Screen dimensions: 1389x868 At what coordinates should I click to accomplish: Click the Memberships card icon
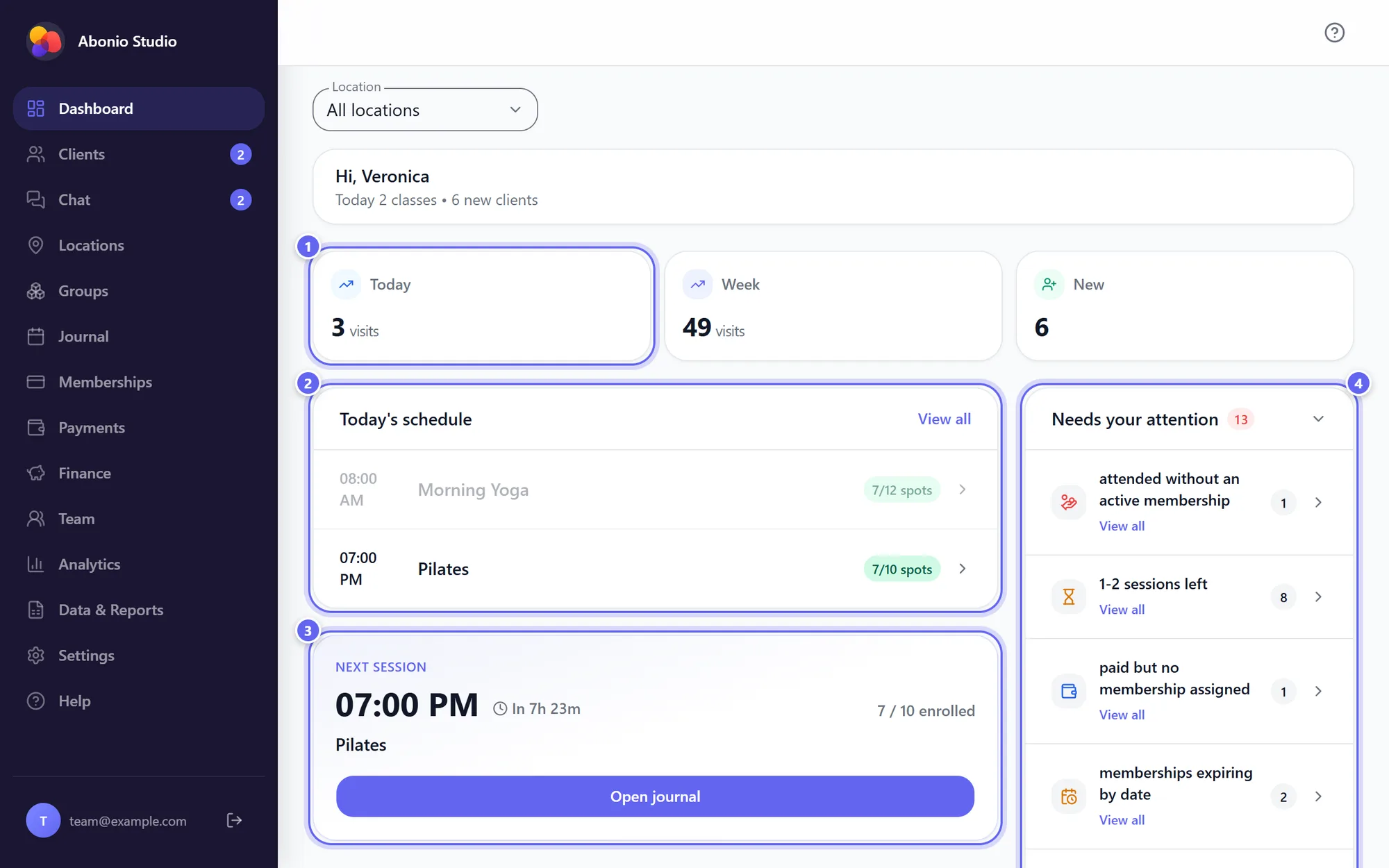(x=35, y=382)
